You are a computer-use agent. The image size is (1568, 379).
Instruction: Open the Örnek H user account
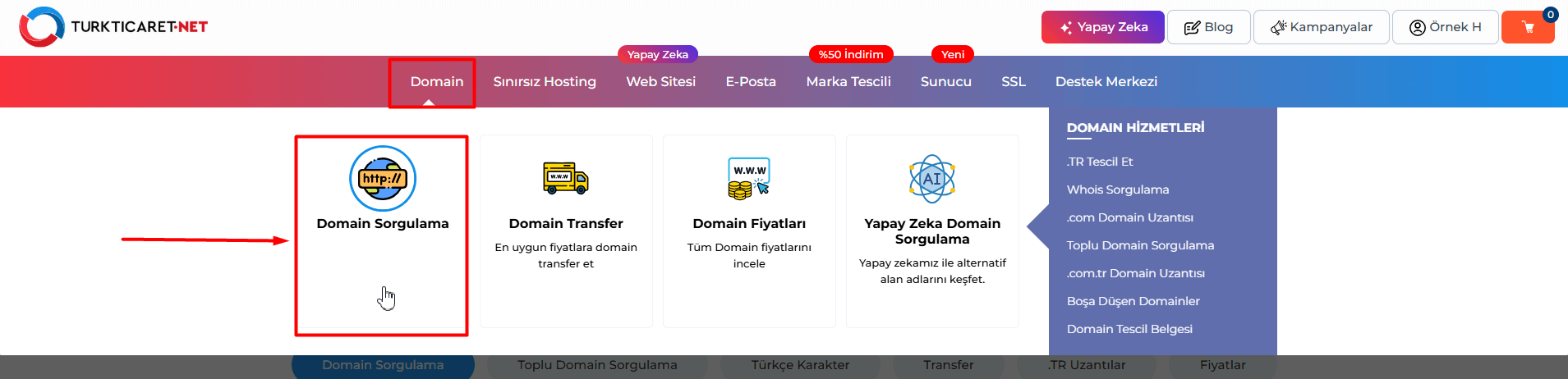1445,27
